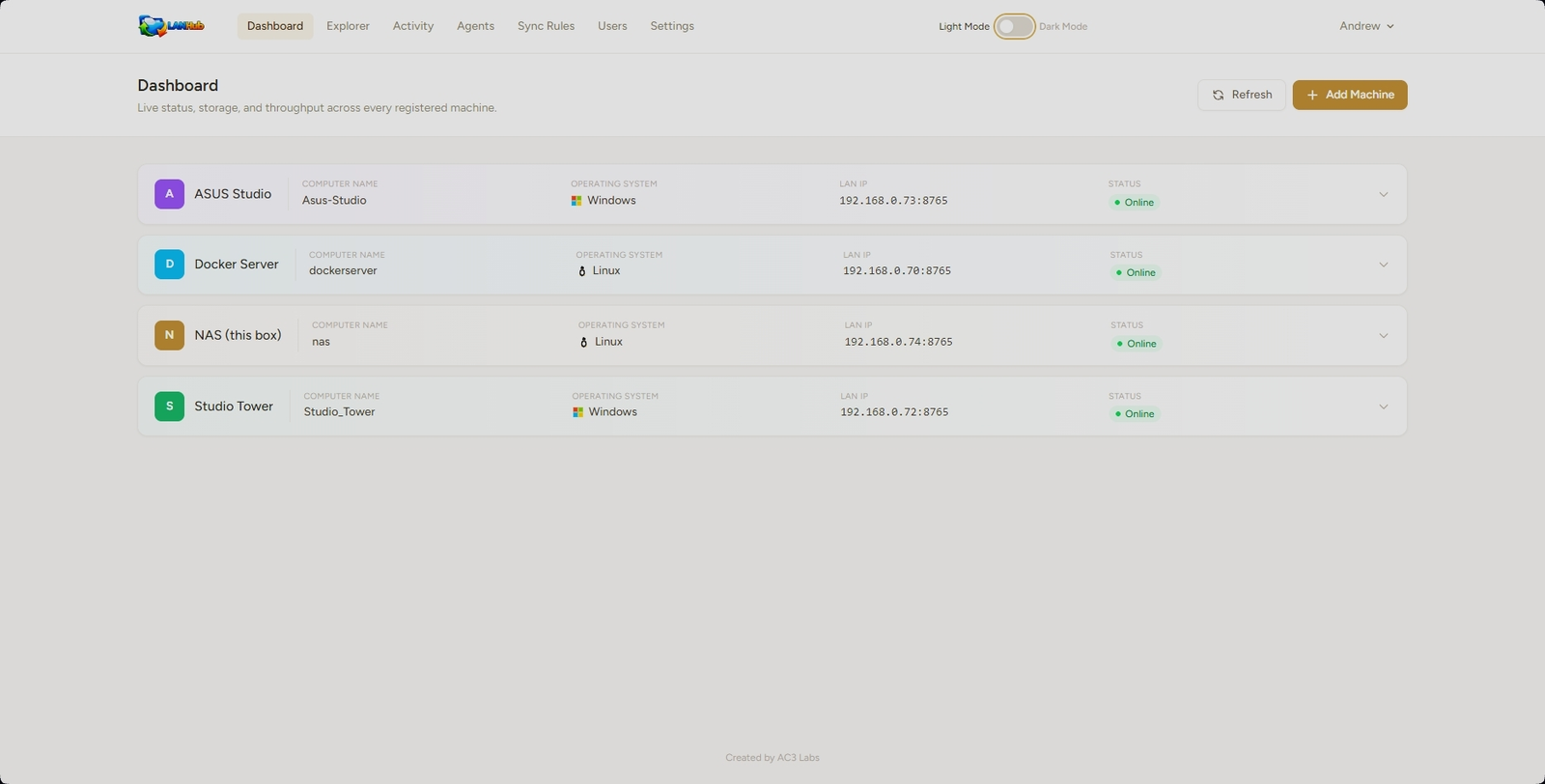Open the Settings tab
Image resolution: width=1545 pixels, height=784 pixels.
tap(672, 26)
